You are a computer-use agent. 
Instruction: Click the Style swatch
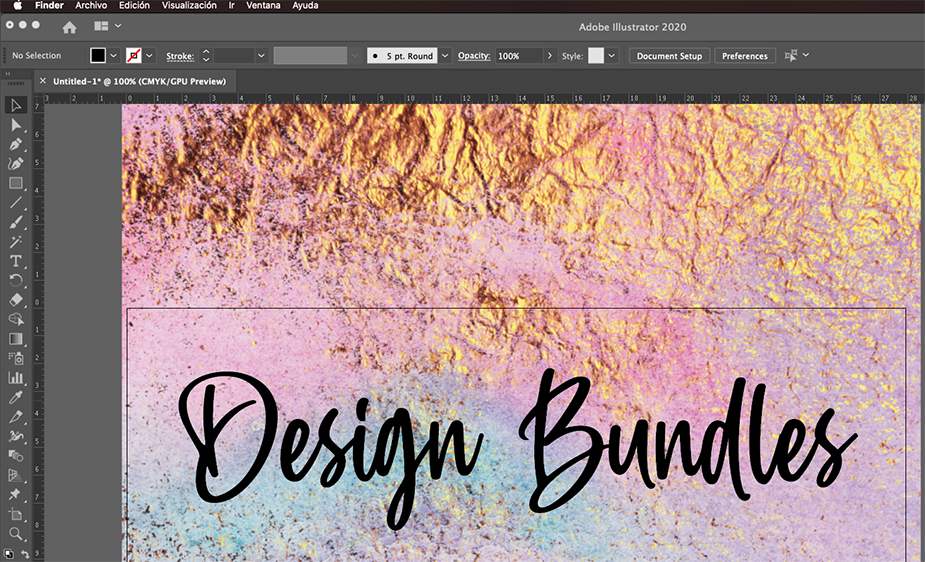point(596,55)
